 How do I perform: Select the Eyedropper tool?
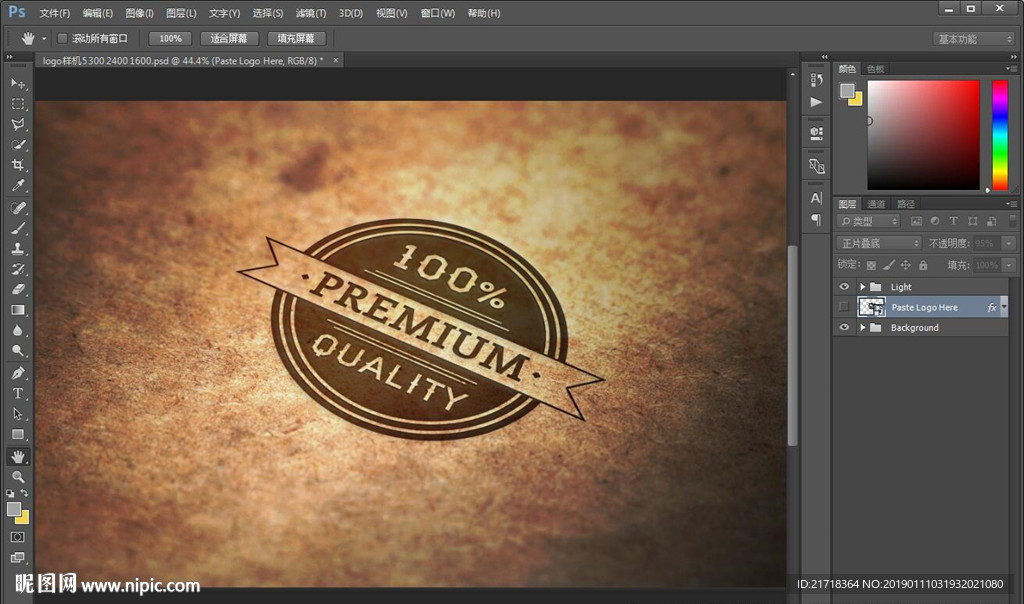tap(18, 186)
